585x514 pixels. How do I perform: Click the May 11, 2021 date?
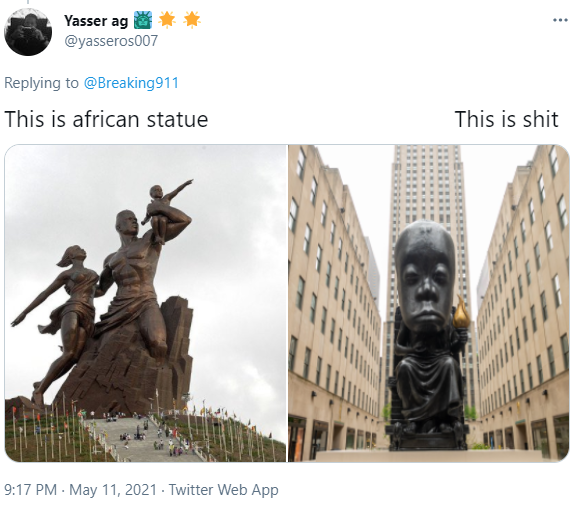(113, 490)
